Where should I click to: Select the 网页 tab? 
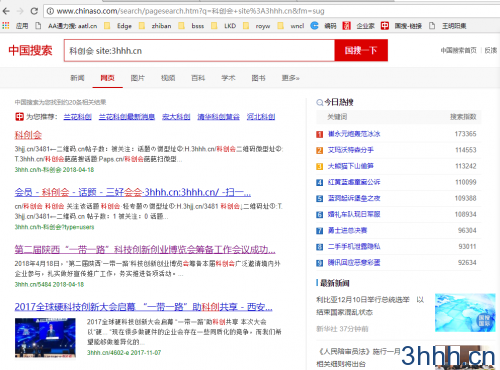pyautogui.click(x=107, y=78)
